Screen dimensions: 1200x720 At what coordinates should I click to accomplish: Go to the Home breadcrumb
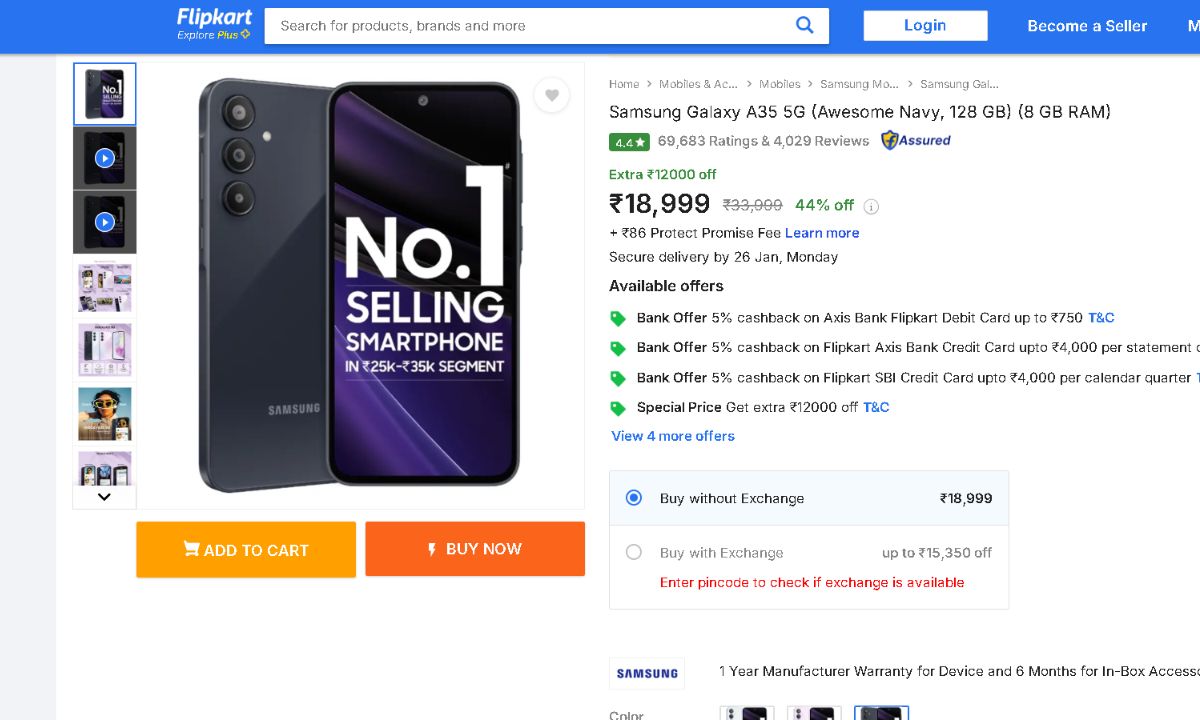[624, 84]
